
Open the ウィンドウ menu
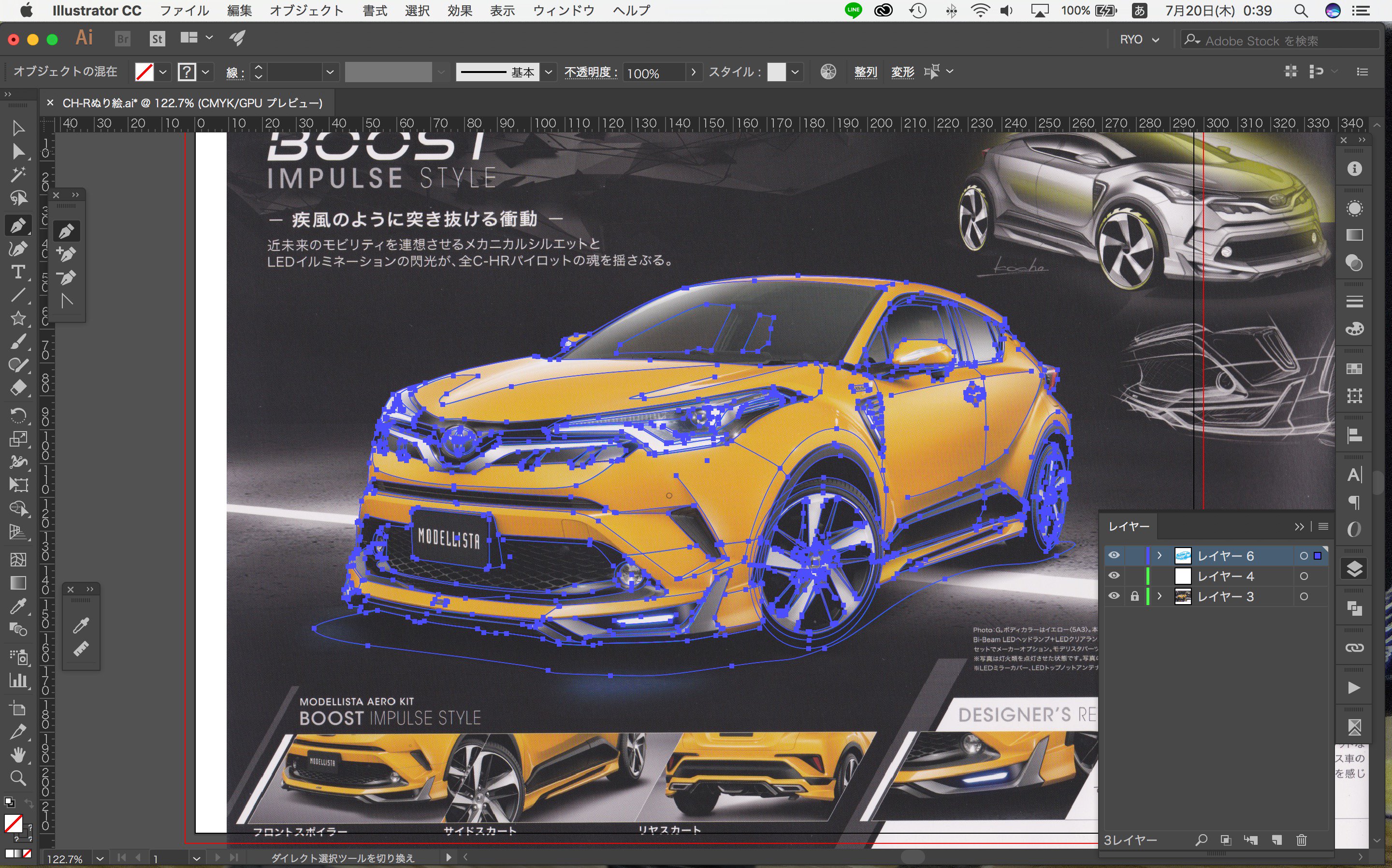tap(564, 10)
